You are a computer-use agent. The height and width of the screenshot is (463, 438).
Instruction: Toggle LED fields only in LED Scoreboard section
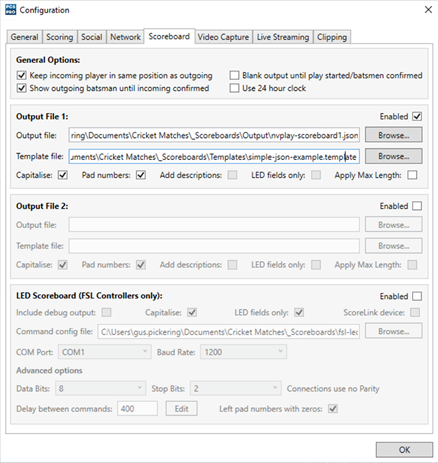point(299,313)
